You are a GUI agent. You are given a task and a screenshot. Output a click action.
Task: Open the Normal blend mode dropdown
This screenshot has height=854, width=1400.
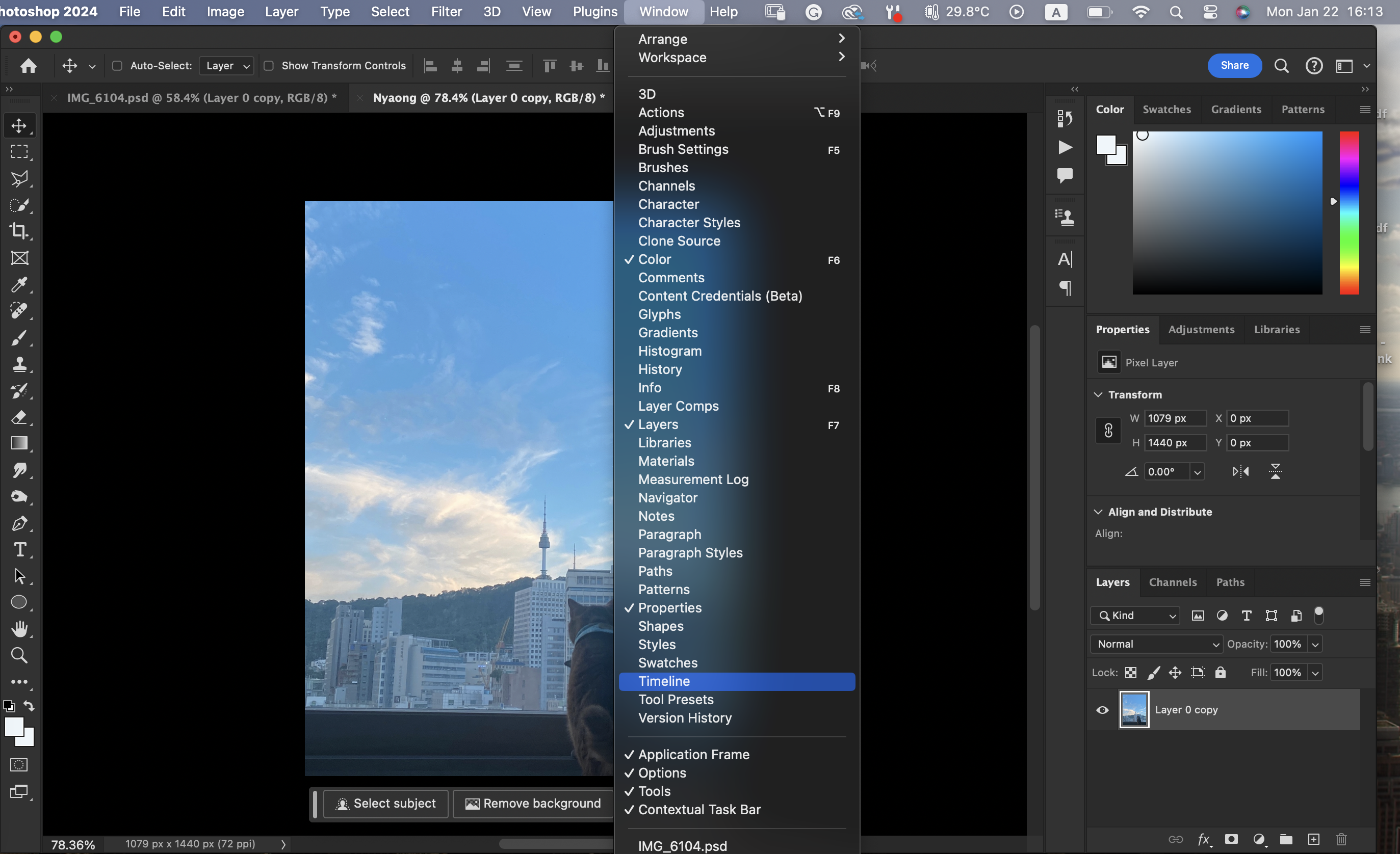[1156, 644]
